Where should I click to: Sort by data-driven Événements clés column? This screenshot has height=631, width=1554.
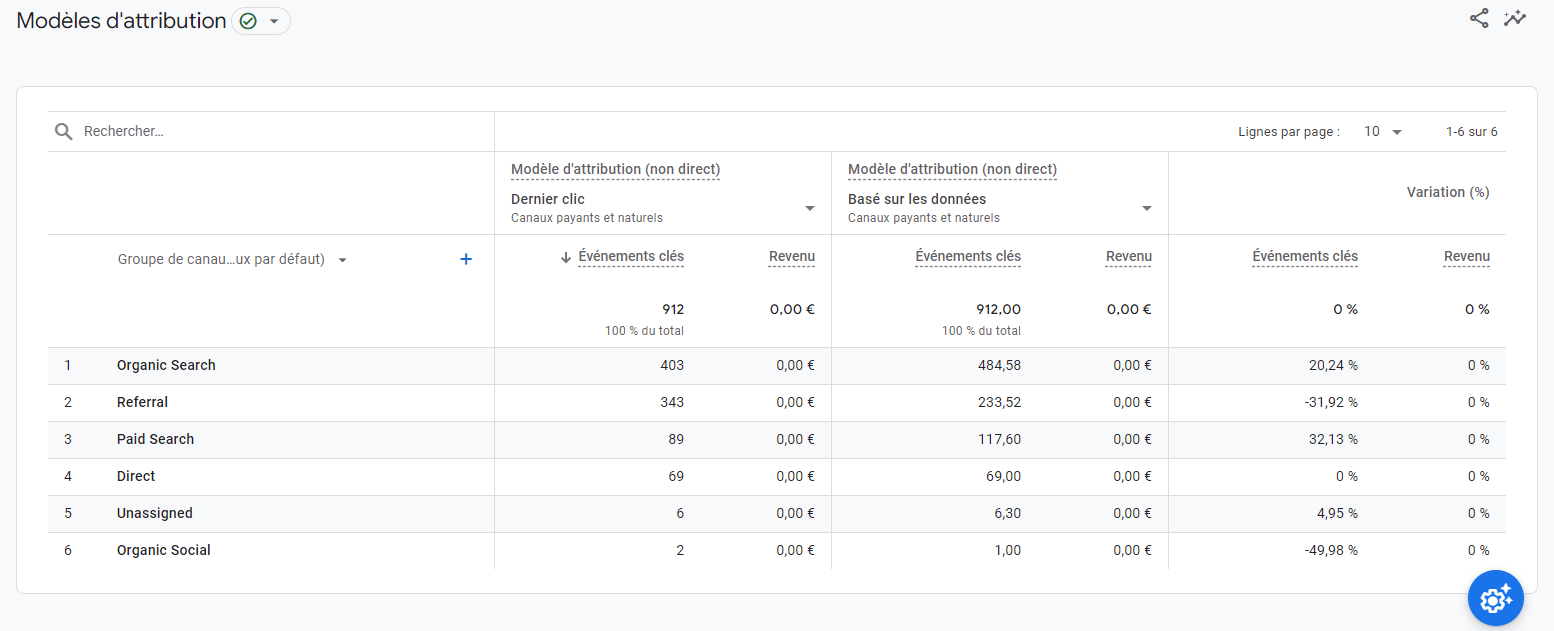tap(968, 257)
